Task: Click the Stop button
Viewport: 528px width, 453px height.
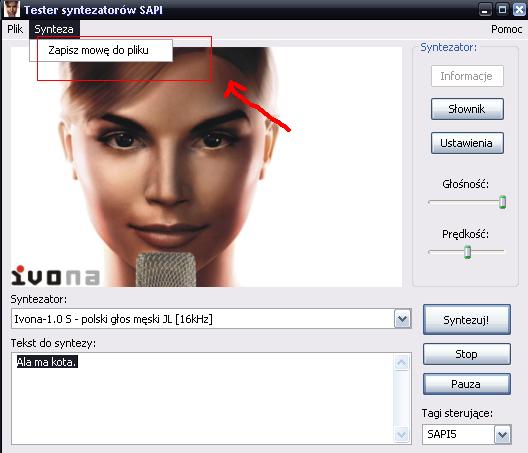Action: [466, 354]
